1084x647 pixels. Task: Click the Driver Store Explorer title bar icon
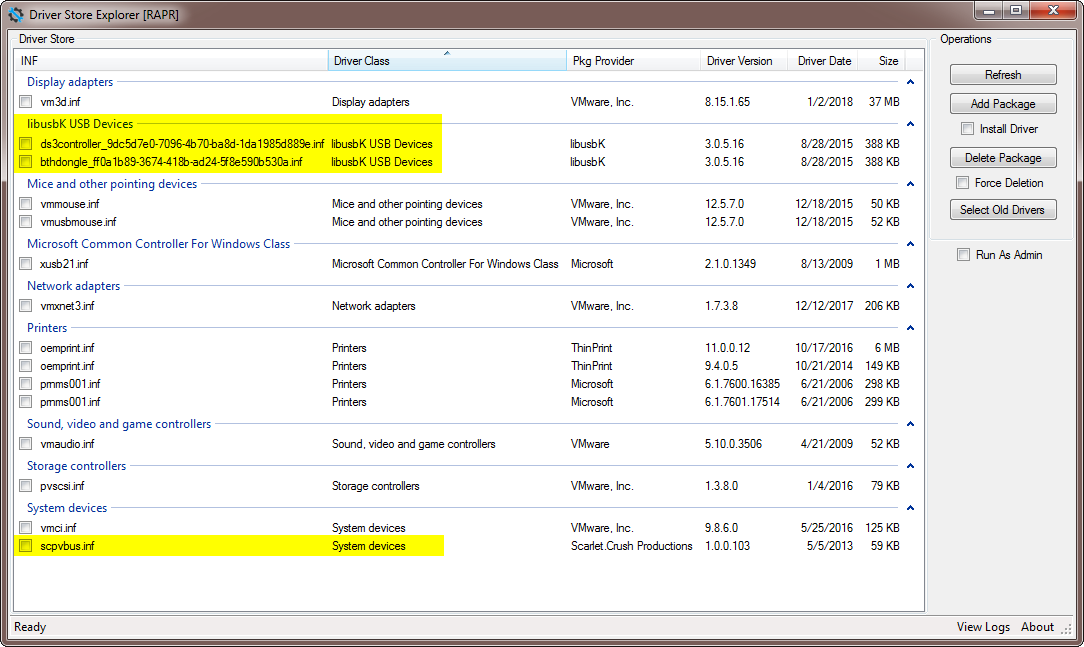tap(15, 15)
